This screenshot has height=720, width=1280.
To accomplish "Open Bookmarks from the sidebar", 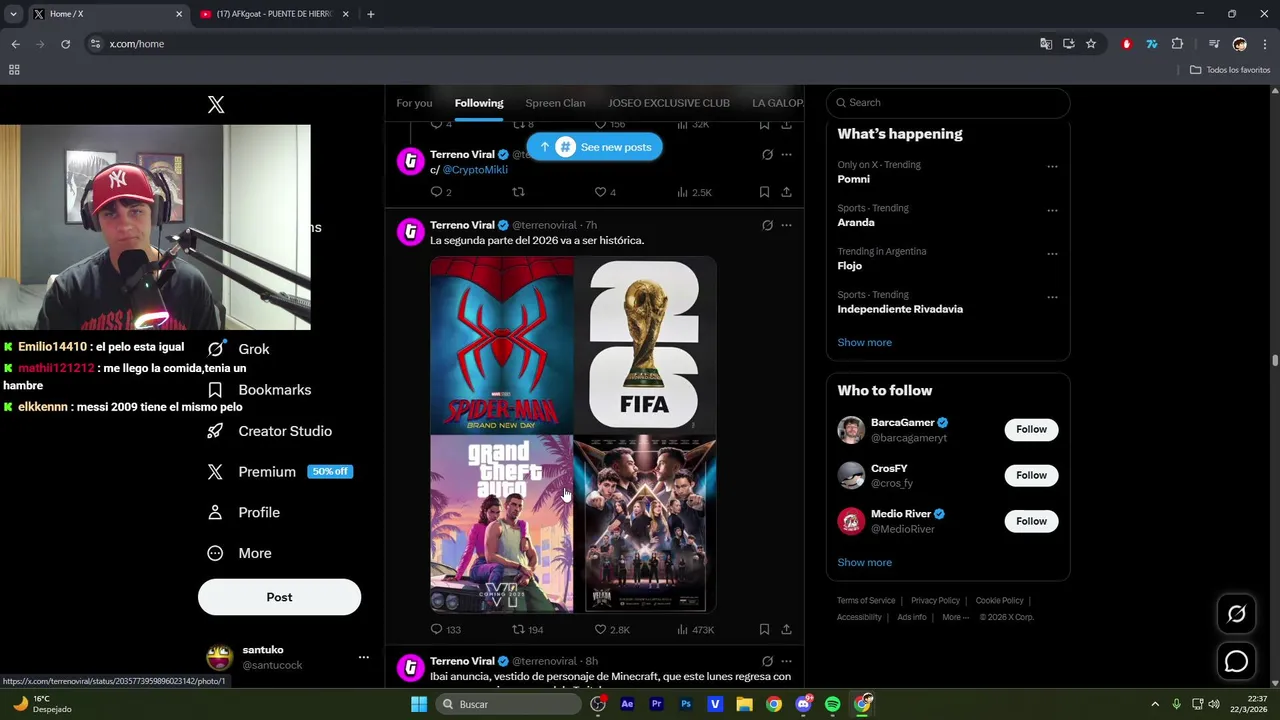I will pos(259,390).
